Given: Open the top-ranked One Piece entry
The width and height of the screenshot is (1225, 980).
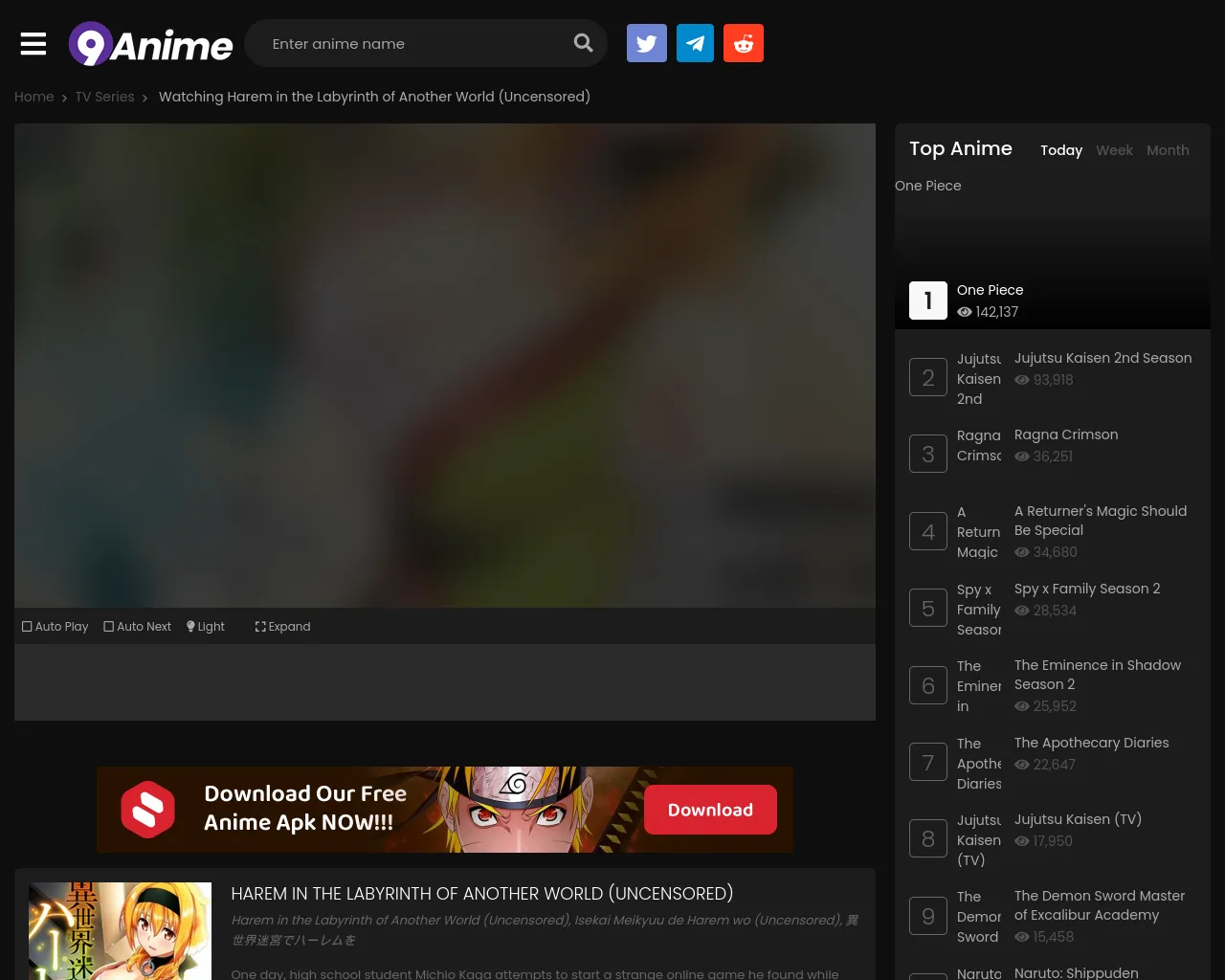Looking at the screenshot, I should click(990, 290).
